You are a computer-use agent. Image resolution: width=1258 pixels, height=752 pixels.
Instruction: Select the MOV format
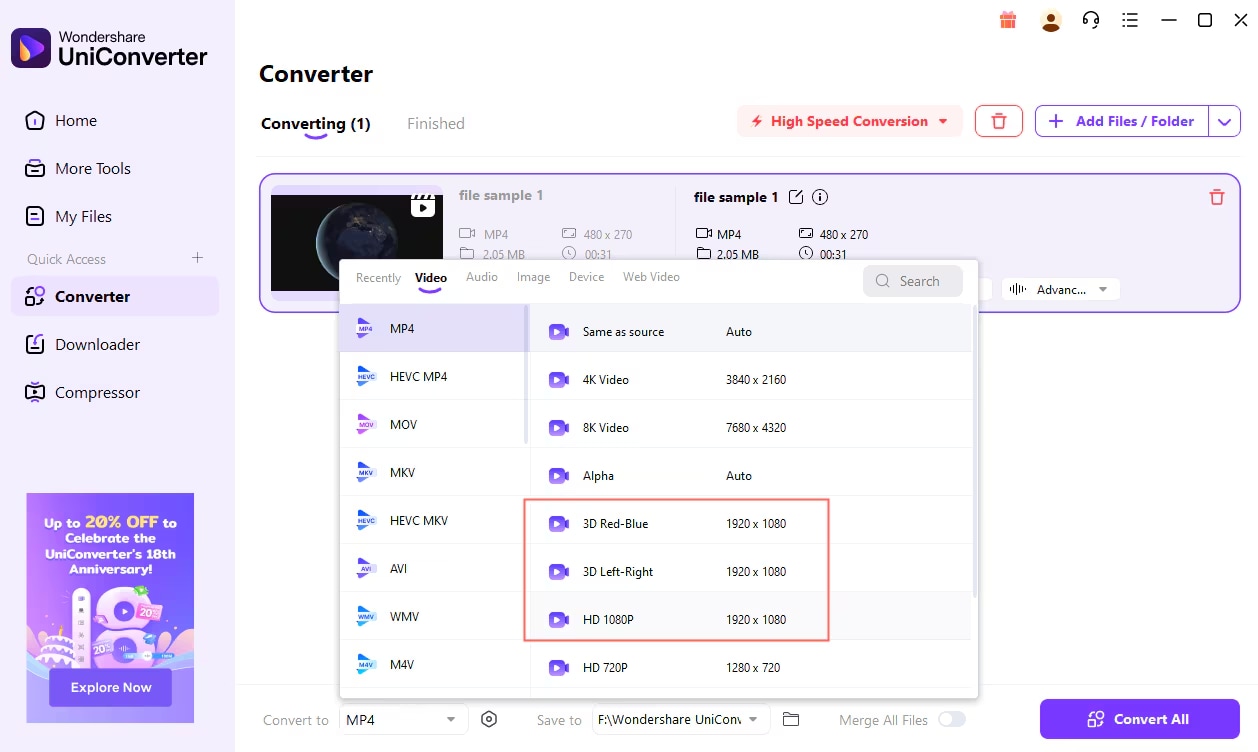tap(433, 424)
